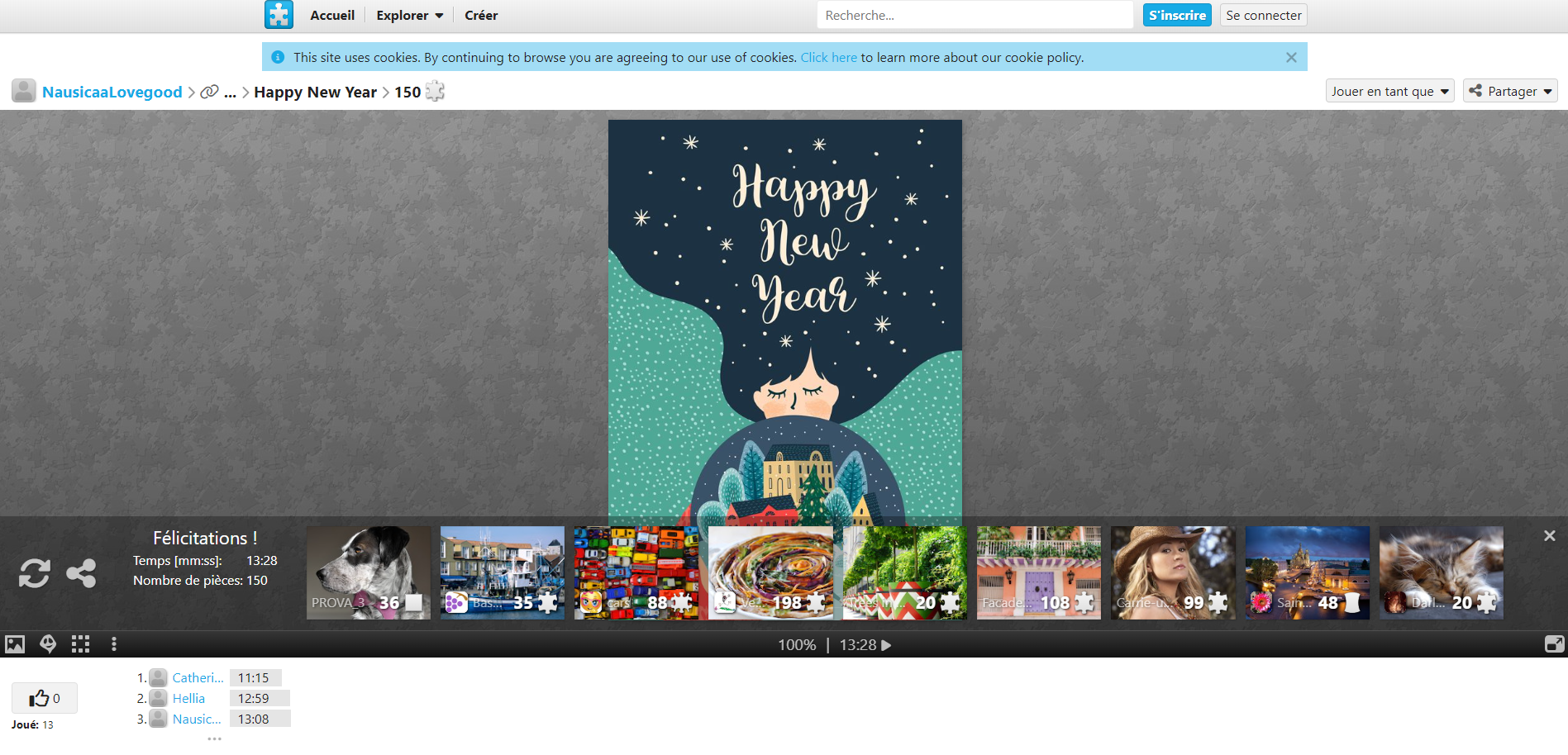Click the Se connecter button
The image size is (1568, 755).
(x=1264, y=15)
